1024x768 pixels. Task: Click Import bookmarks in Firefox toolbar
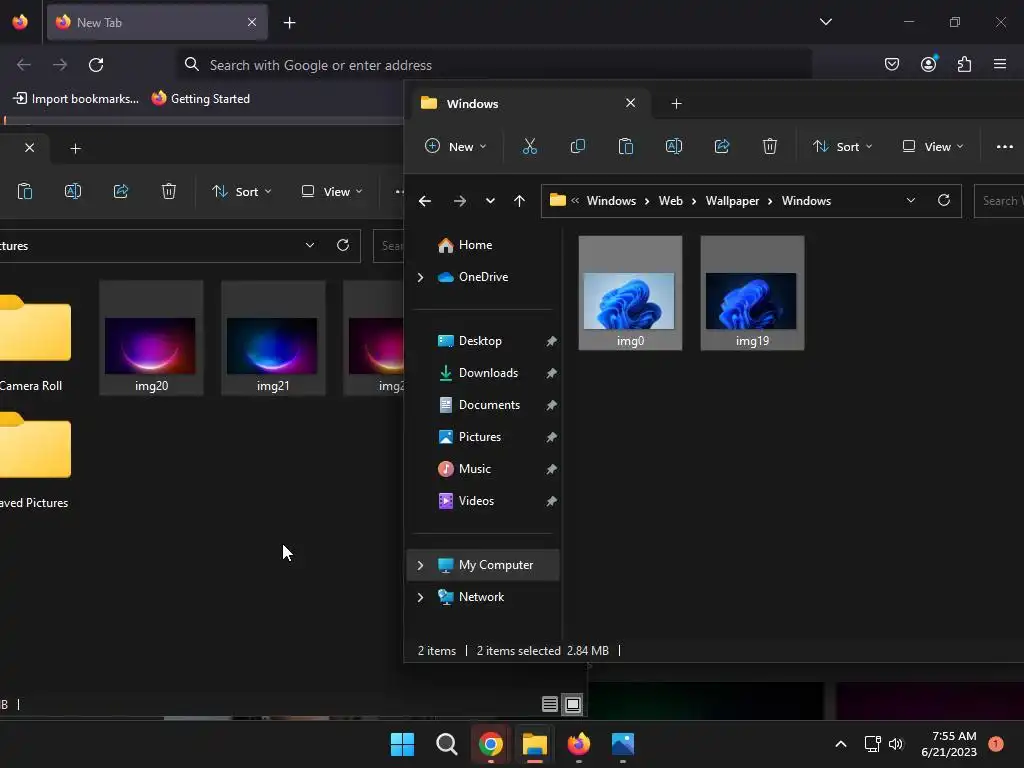pos(76,99)
